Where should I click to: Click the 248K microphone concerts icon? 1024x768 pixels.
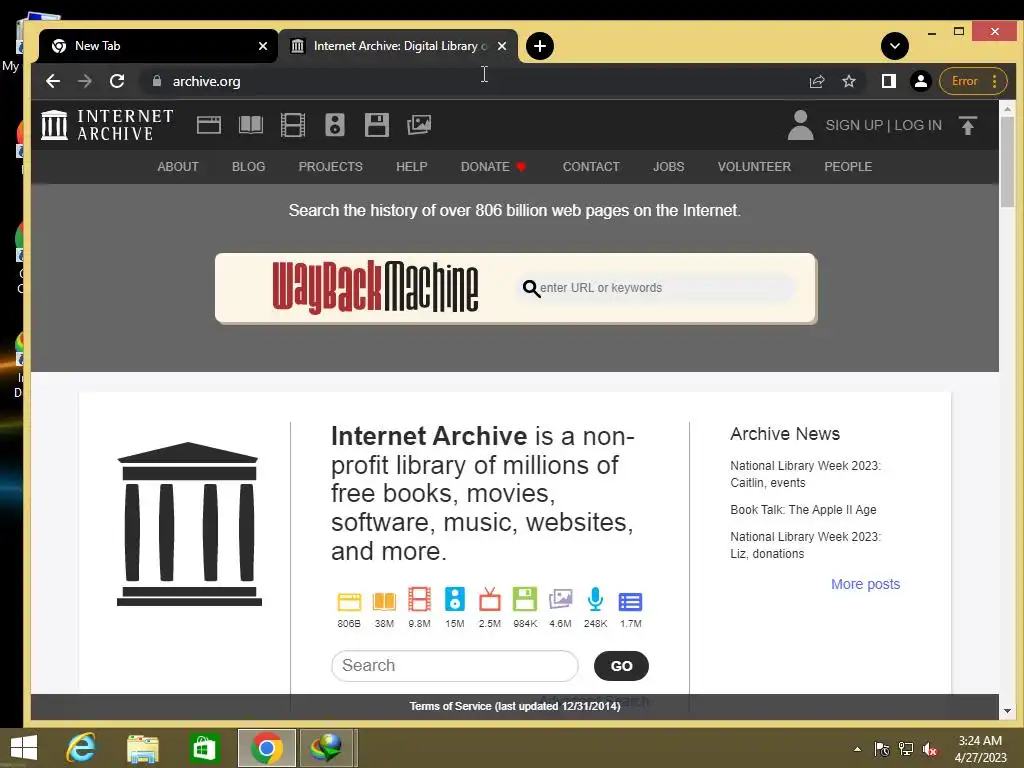tap(596, 600)
